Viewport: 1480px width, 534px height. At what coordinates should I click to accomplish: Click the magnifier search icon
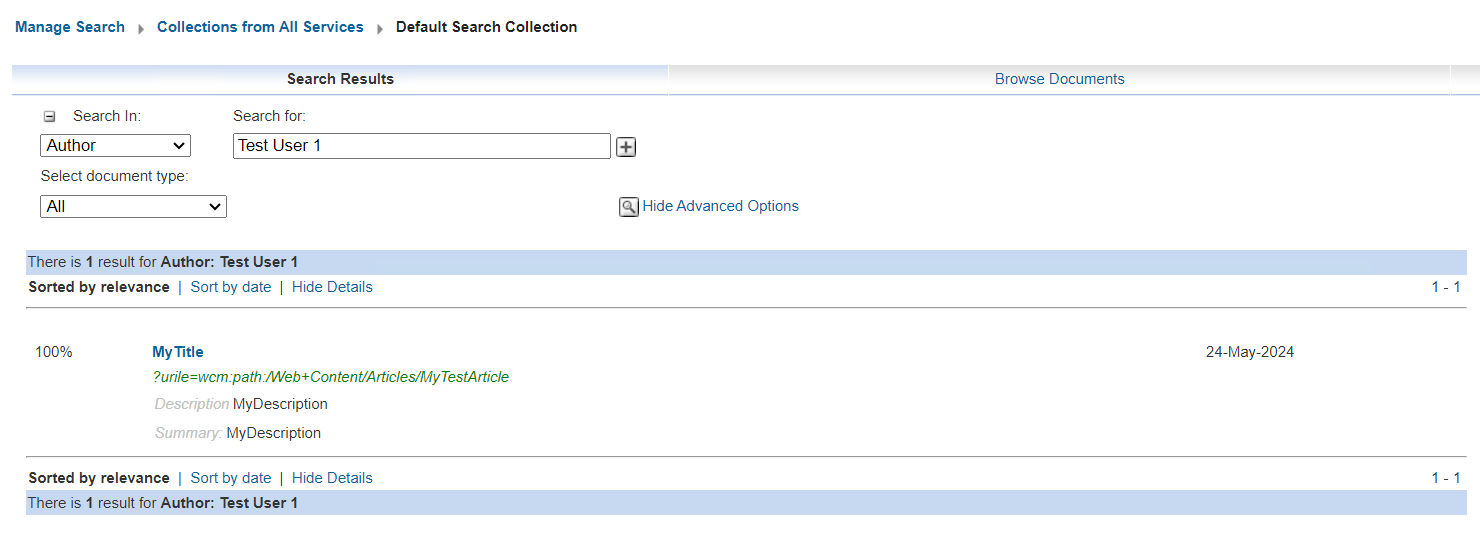tap(628, 207)
